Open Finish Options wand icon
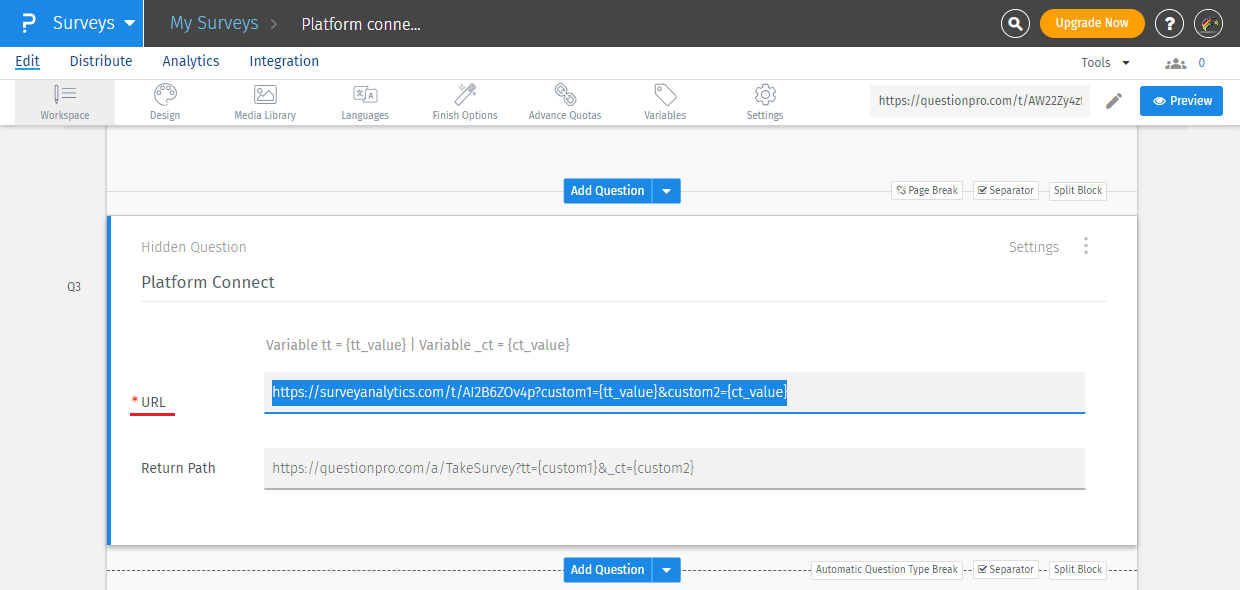1240x590 pixels. [x=465, y=102]
